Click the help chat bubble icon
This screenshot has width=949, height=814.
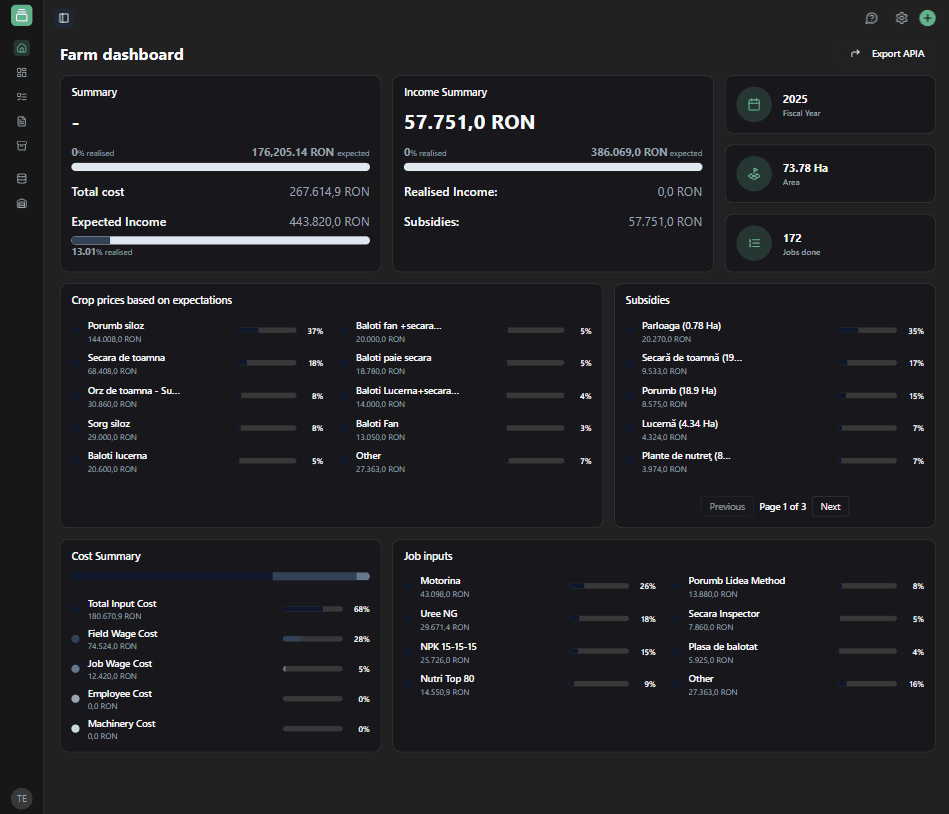click(871, 18)
